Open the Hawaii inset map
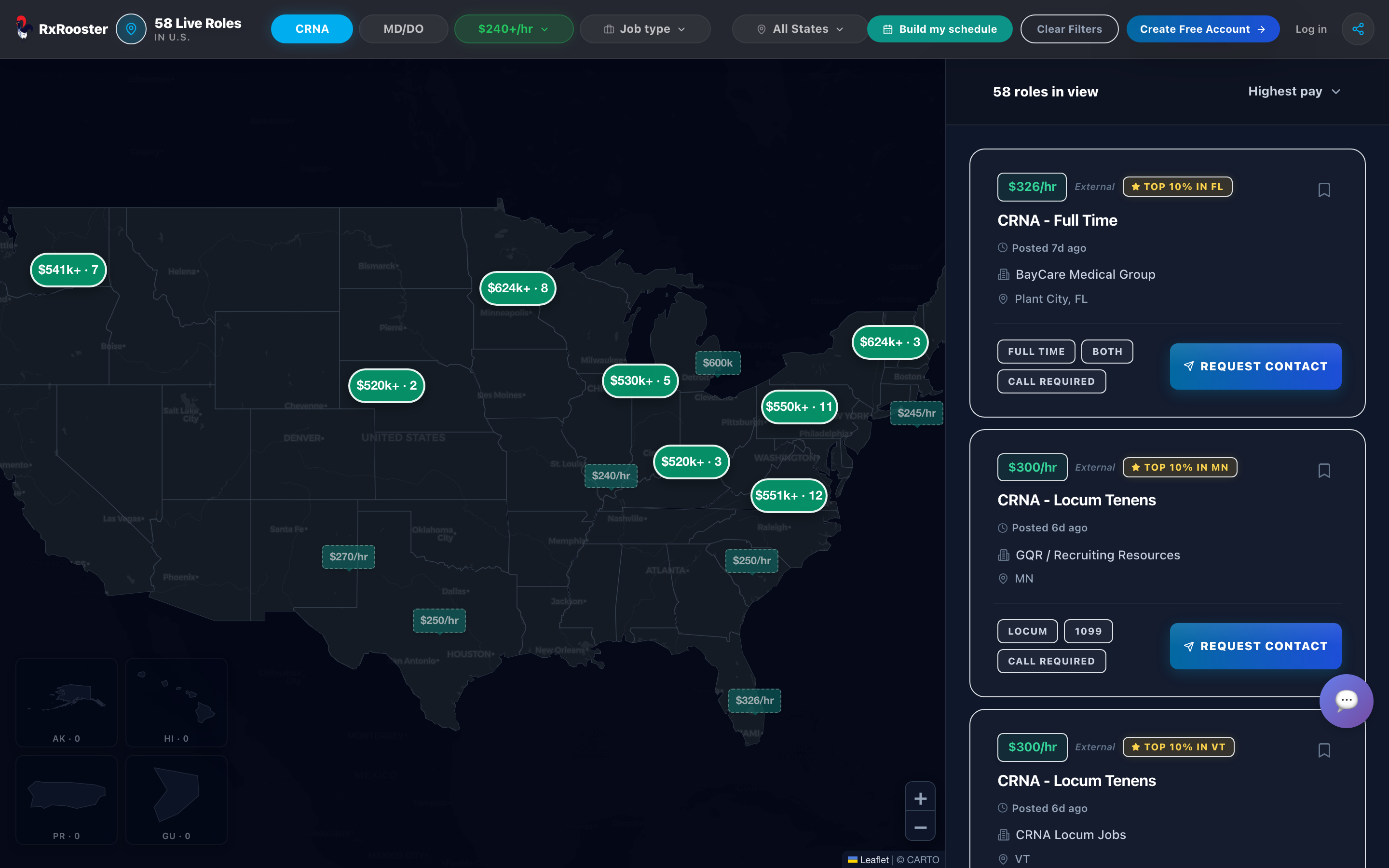Image resolution: width=1389 pixels, height=868 pixels. [x=176, y=702]
